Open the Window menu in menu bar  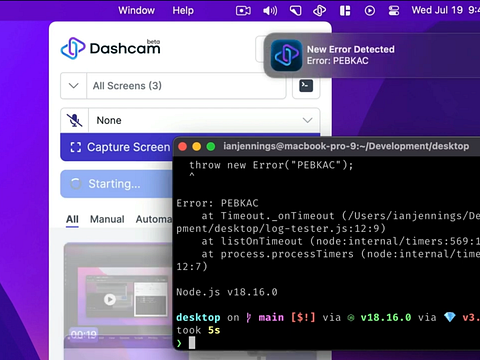point(136,10)
